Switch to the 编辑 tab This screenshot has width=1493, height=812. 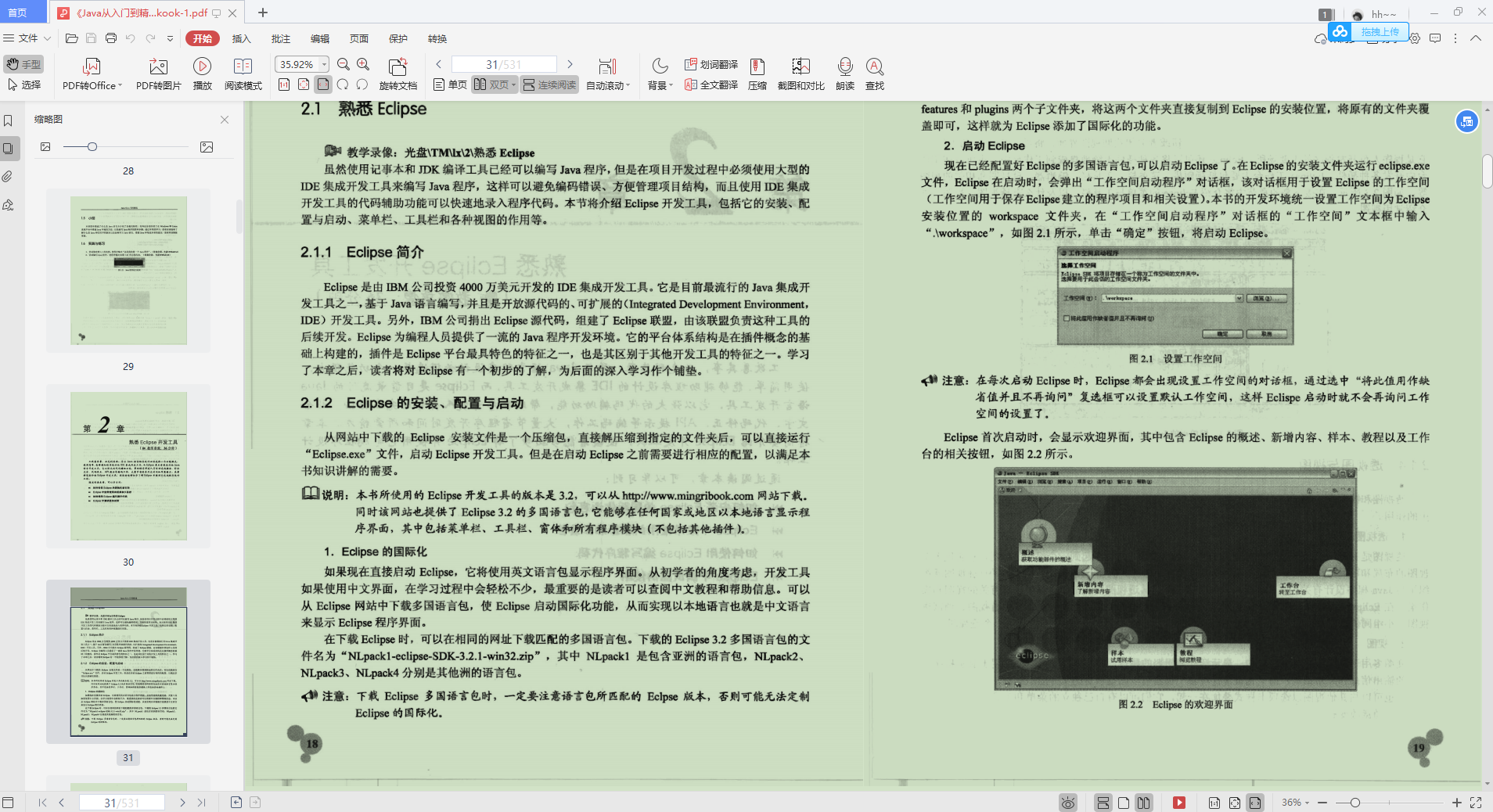tap(320, 38)
